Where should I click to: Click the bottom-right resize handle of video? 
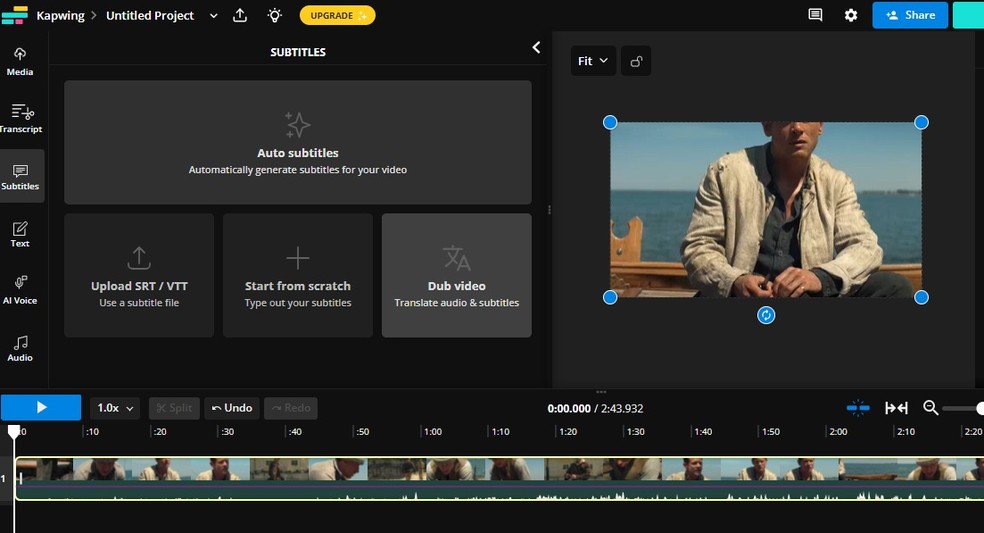(921, 298)
